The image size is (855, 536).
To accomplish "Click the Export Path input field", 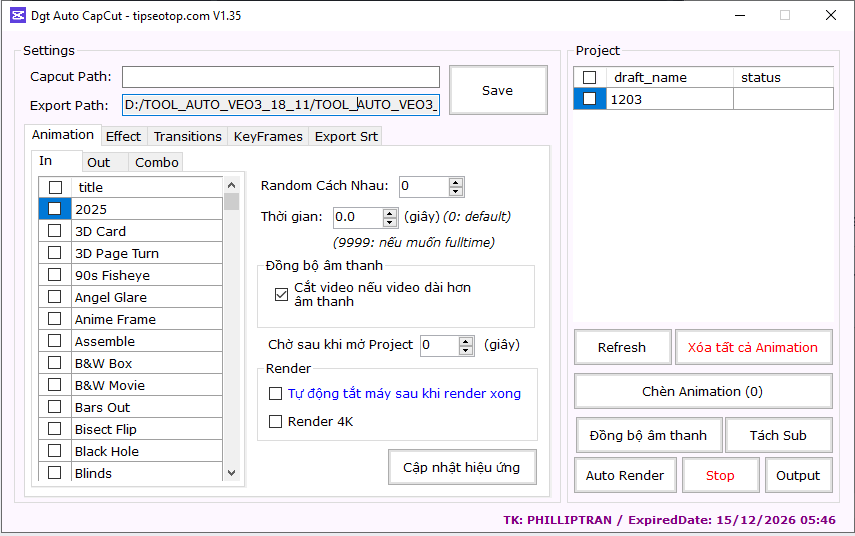I will [281, 105].
